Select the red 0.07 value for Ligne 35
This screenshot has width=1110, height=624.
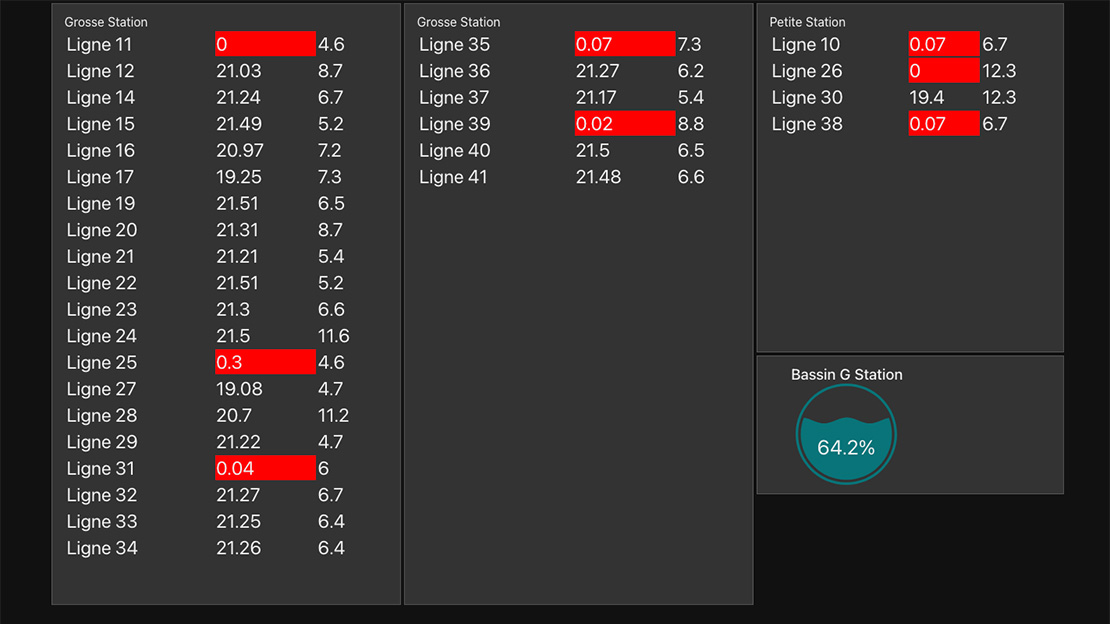[625, 44]
